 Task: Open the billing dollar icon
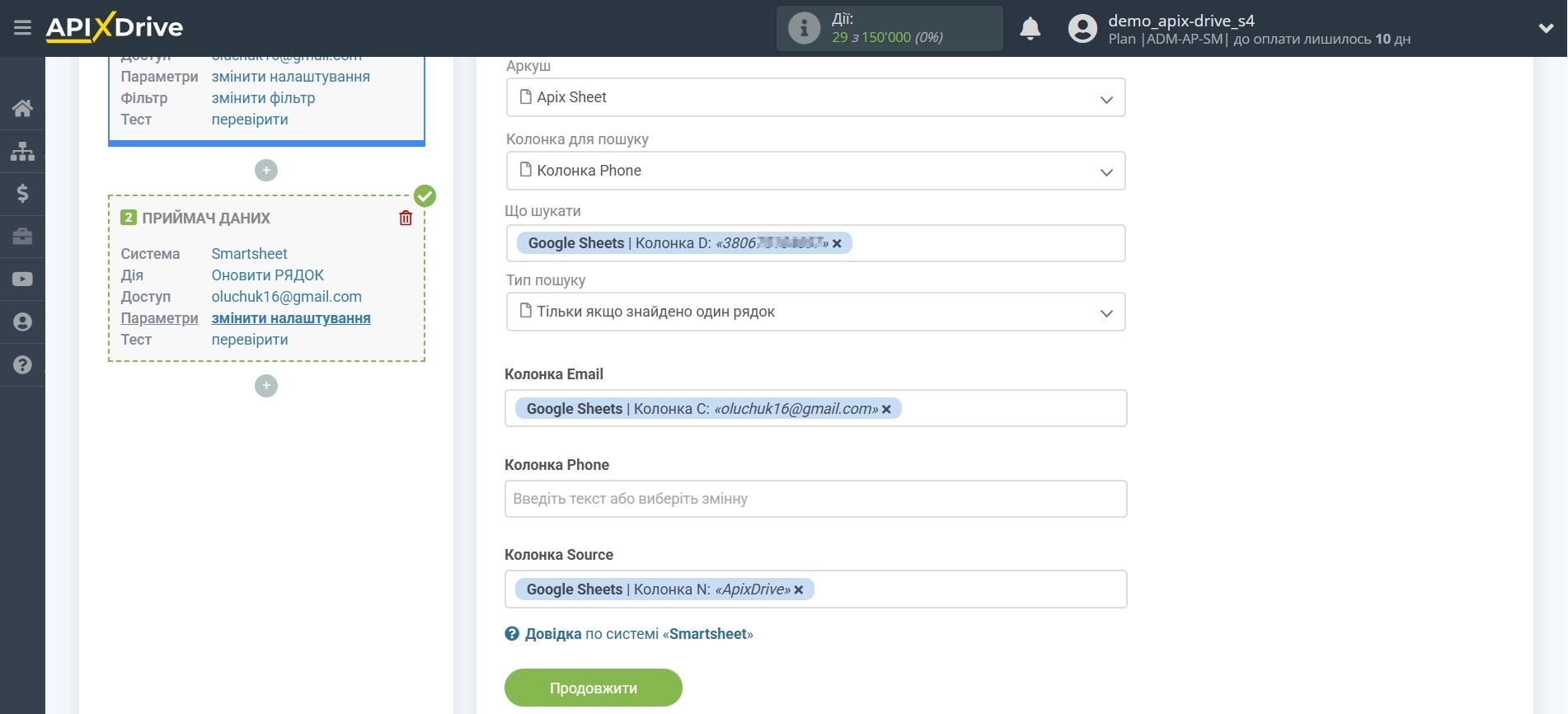coord(22,194)
